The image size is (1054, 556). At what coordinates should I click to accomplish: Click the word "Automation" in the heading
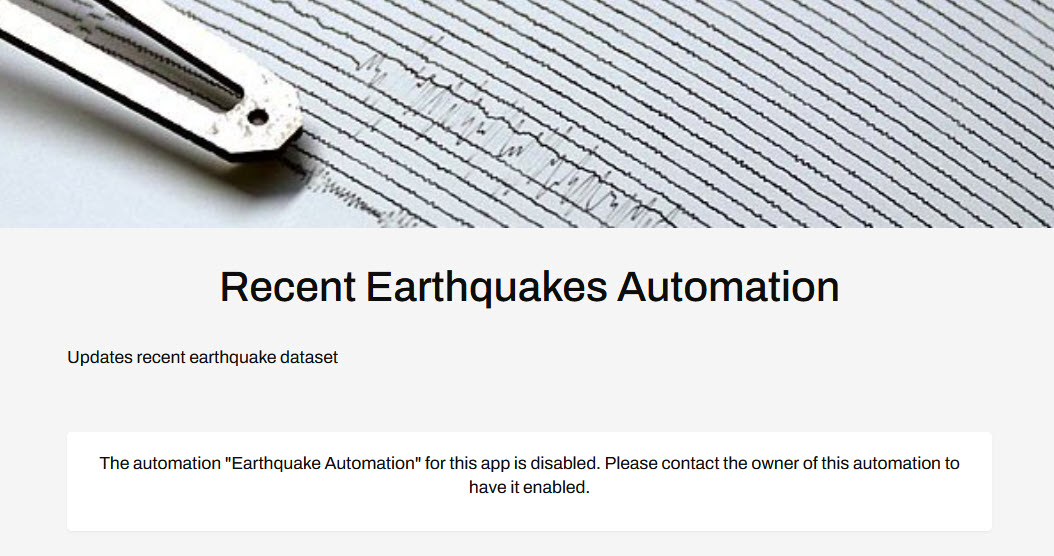pyautogui.click(x=728, y=287)
